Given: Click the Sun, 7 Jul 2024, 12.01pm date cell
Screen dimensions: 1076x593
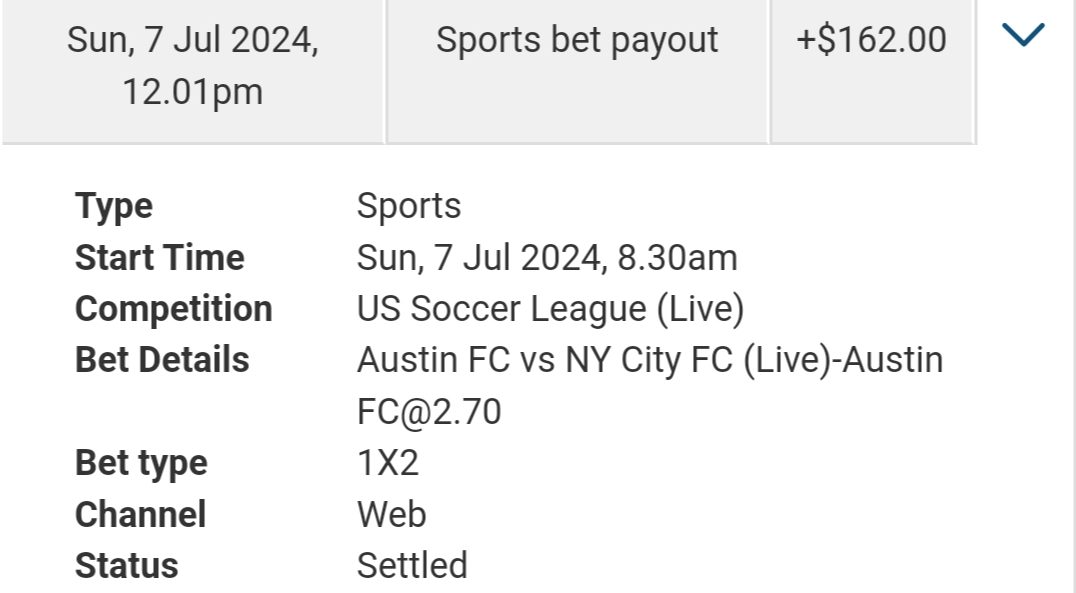Looking at the screenshot, I should pyautogui.click(x=193, y=71).
